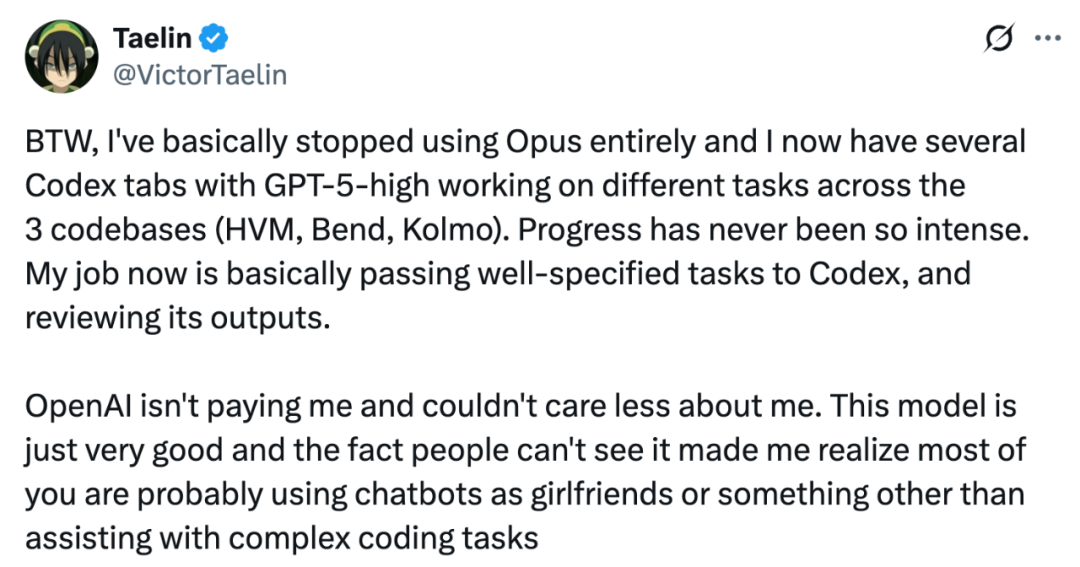
Task: Click the sentence Progress has never been so intense
Action: pyautogui.click(x=773, y=230)
